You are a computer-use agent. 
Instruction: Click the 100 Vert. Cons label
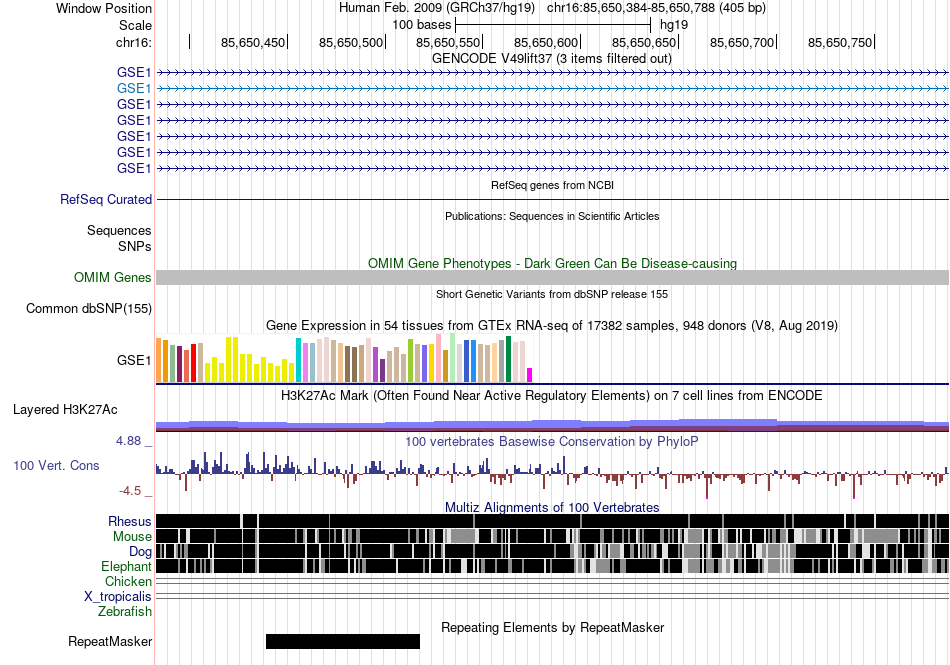coord(56,465)
